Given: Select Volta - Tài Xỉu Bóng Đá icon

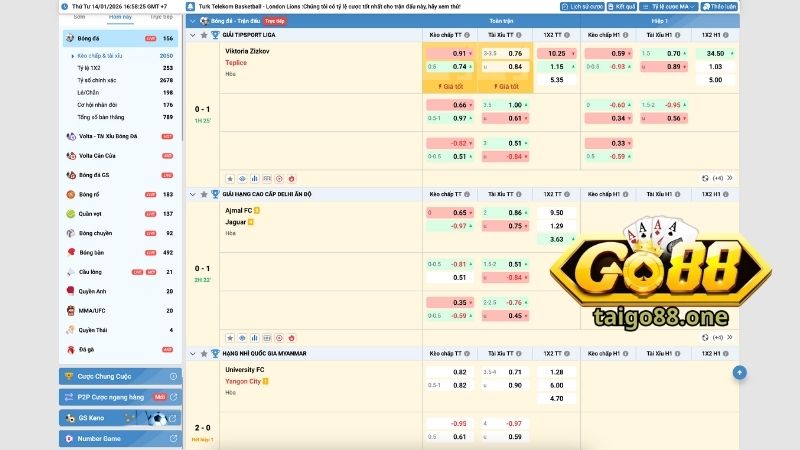Looking at the screenshot, I should 71,136.
